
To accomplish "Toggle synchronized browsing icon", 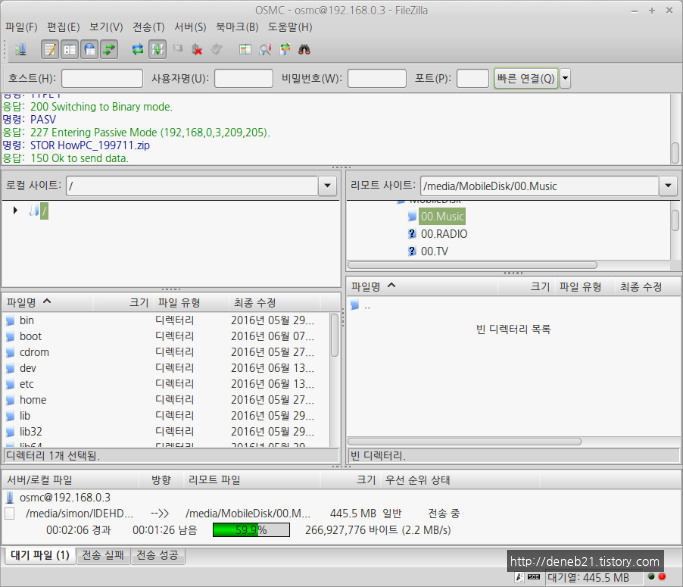I will (285, 49).
